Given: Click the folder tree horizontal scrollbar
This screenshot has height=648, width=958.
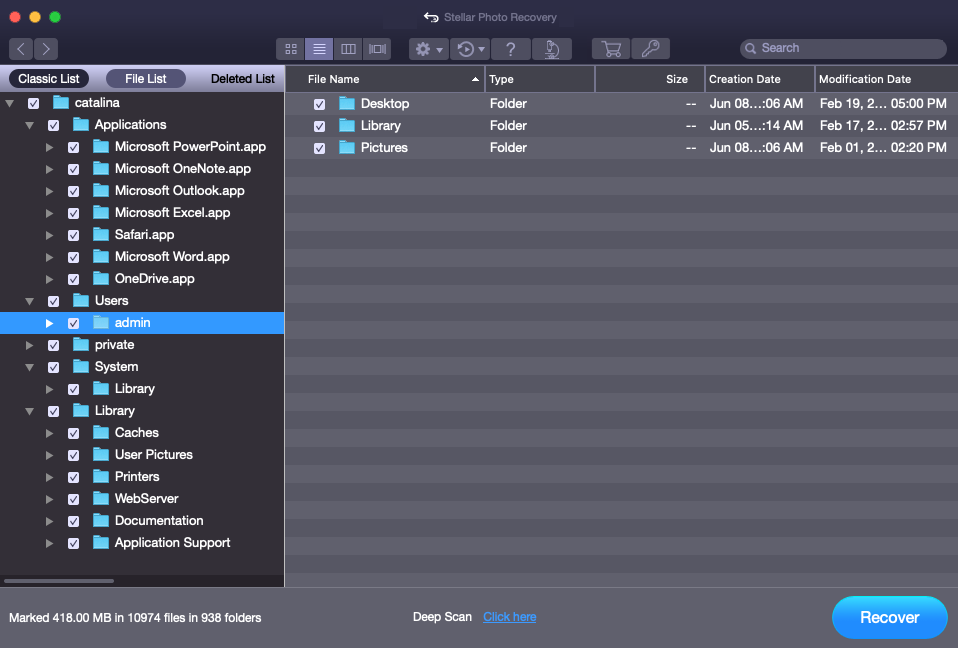Looking at the screenshot, I should click(x=59, y=581).
